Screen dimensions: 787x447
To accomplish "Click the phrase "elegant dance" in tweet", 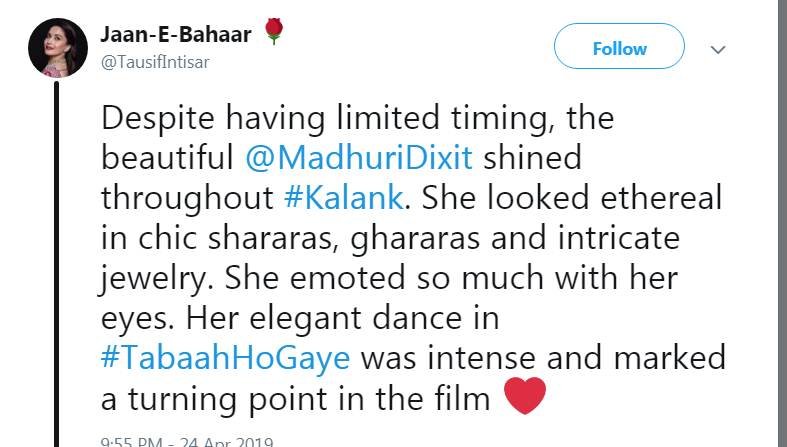I will pos(358,319).
